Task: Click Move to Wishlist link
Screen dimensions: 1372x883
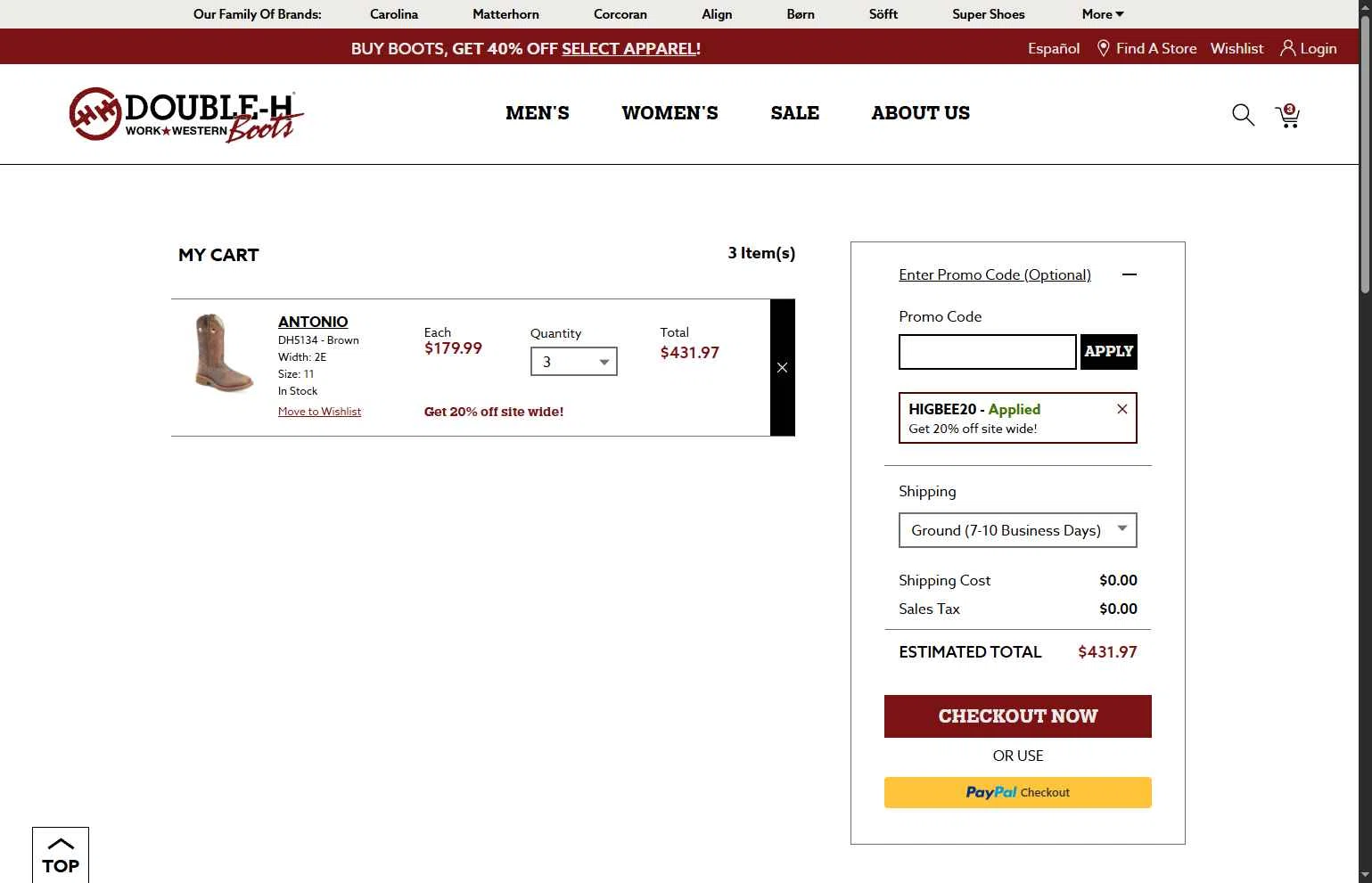Action: click(319, 412)
